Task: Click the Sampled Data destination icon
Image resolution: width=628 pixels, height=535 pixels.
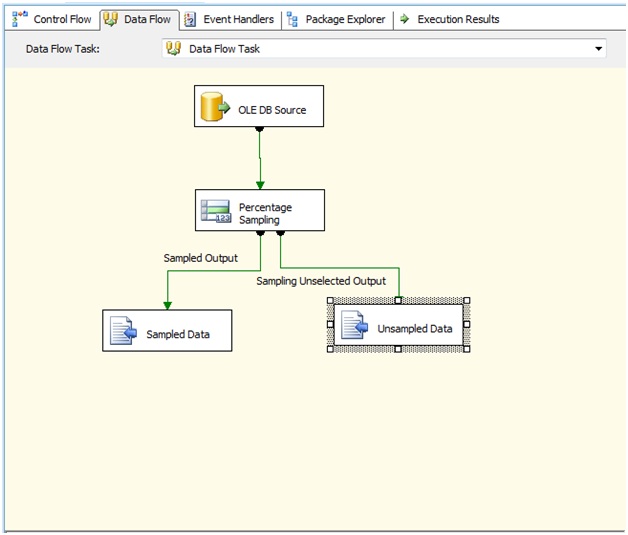Action: tap(123, 331)
